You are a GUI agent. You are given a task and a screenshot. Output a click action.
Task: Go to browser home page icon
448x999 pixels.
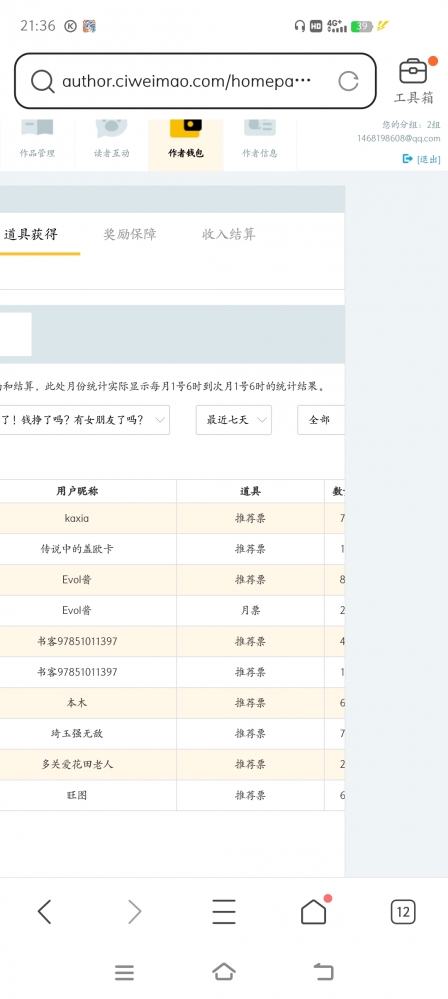[x=314, y=912]
